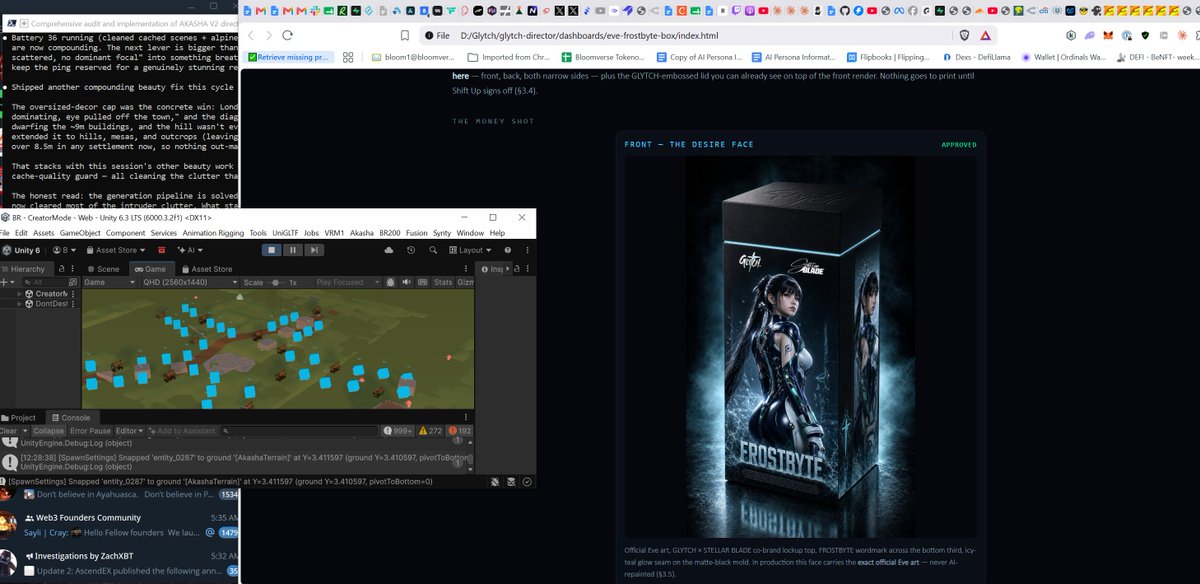The width and height of the screenshot is (1200, 584).
Task: Open the account B dropdown in Unity
Action: point(65,250)
